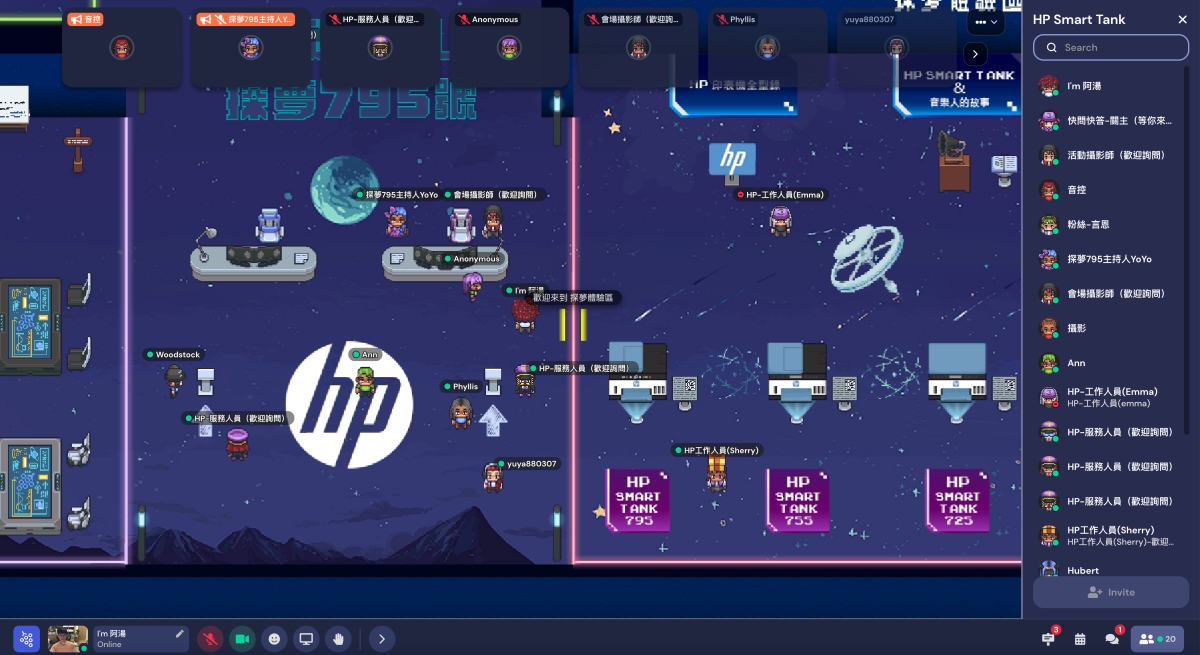Open the emoji reactions picker
1200x655 pixels.
[274, 638]
